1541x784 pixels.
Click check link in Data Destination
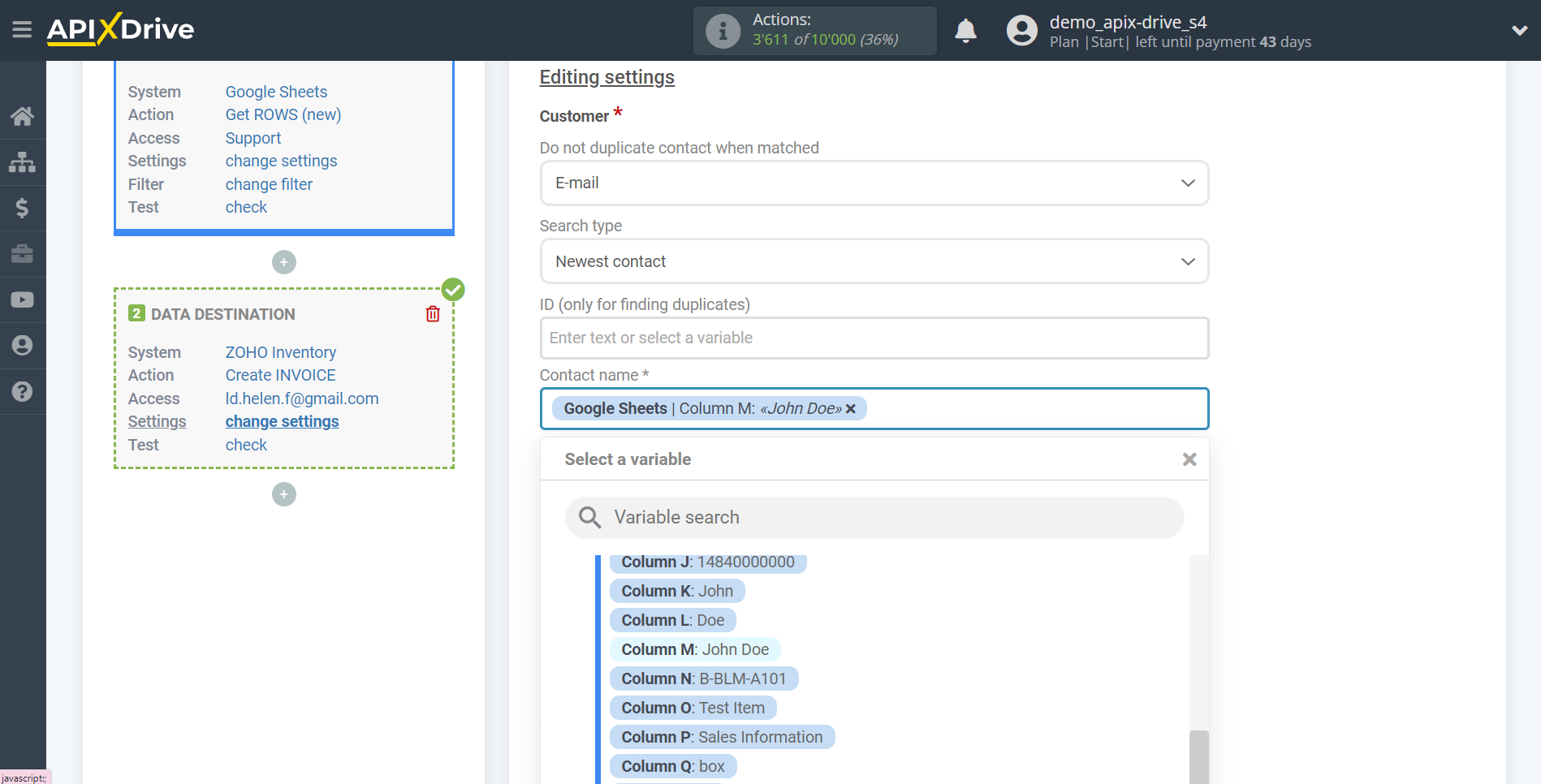tap(246, 445)
